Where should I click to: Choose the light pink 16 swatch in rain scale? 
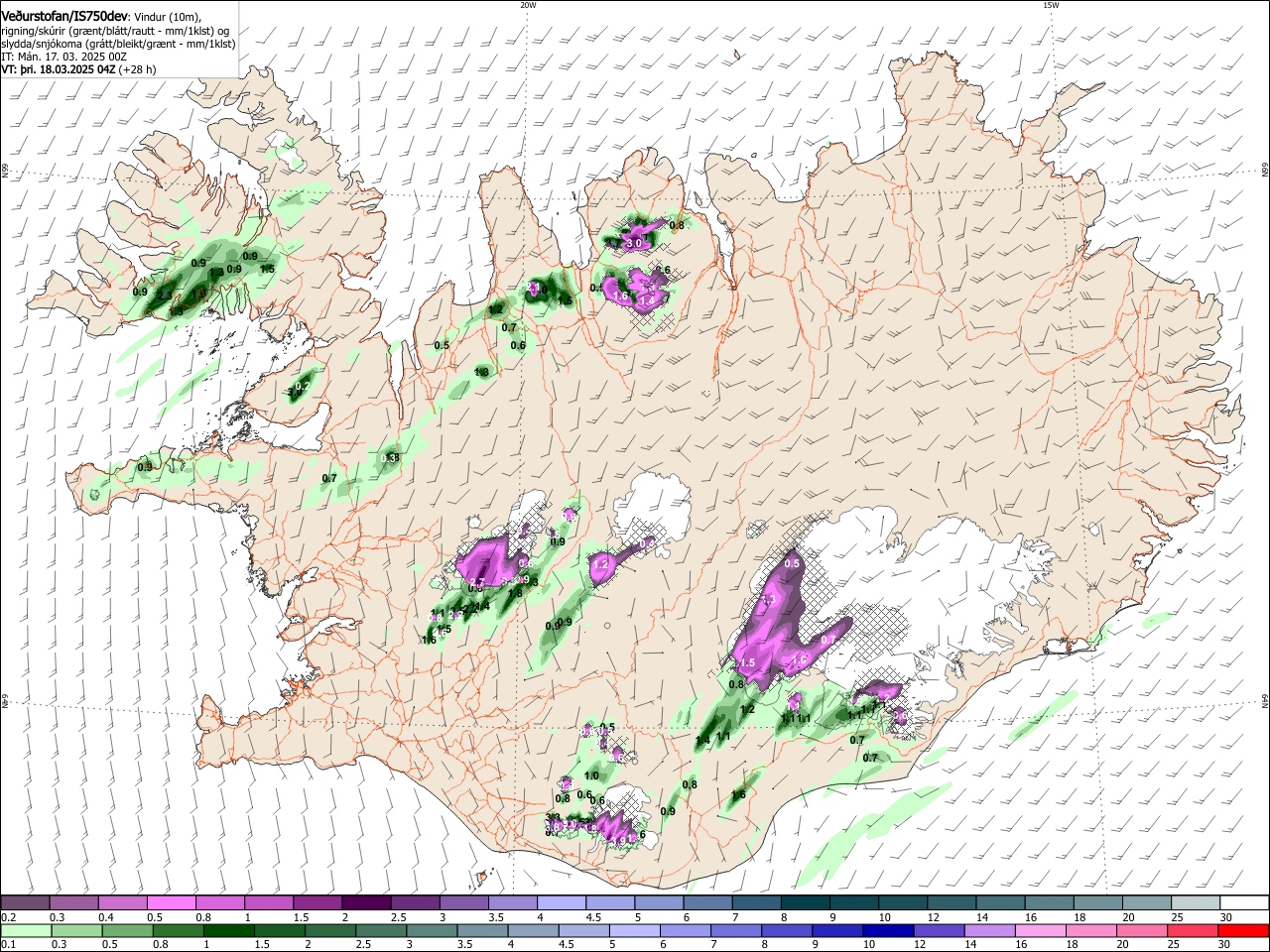(x=1040, y=930)
